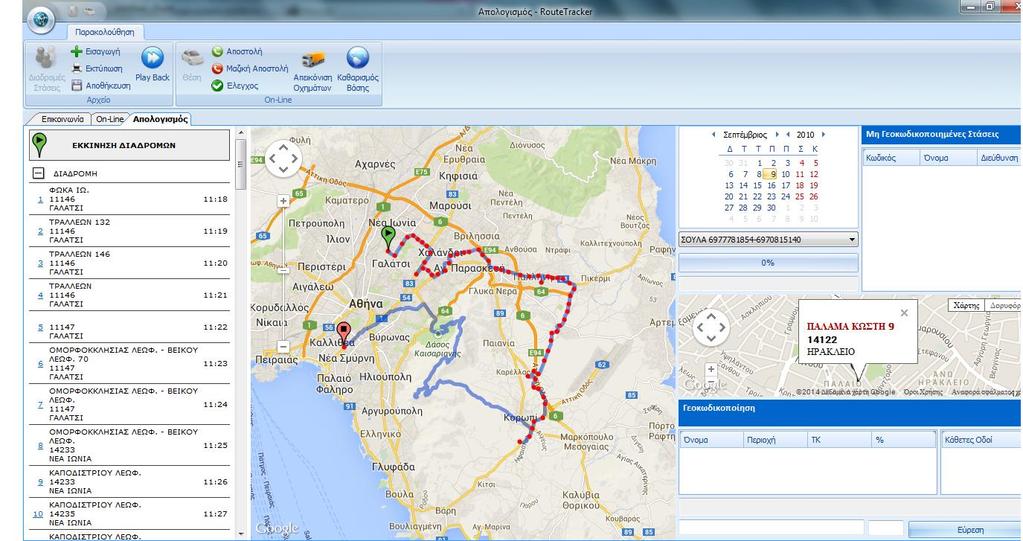Click the Όνομα column in unmapped stops

click(947, 158)
